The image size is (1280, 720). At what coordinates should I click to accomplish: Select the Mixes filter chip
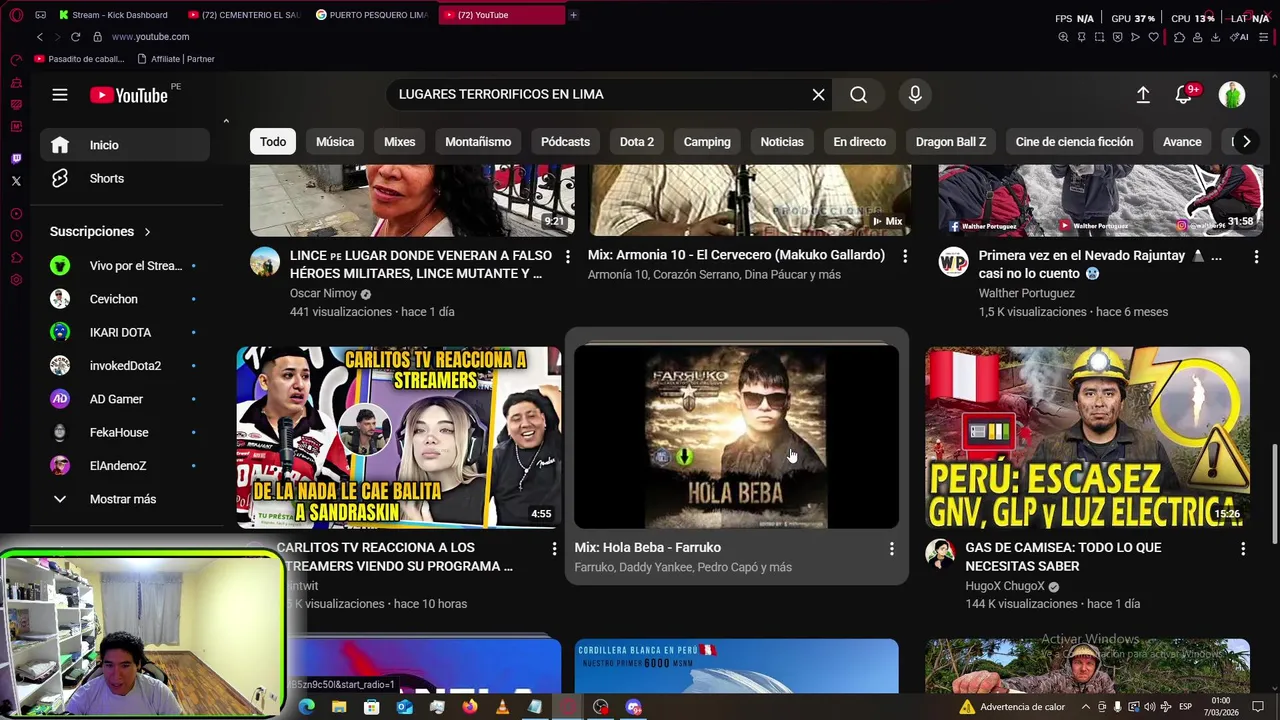coord(399,141)
